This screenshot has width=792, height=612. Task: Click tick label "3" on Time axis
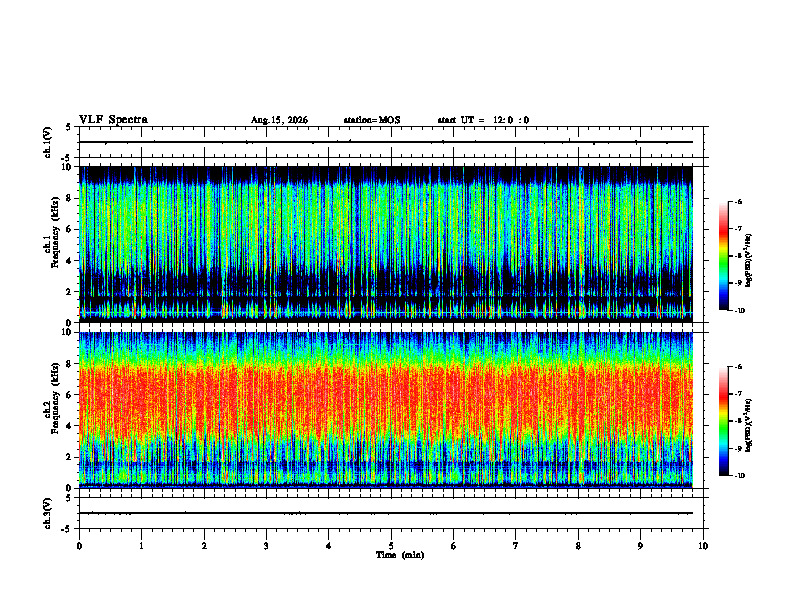(x=266, y=546)
